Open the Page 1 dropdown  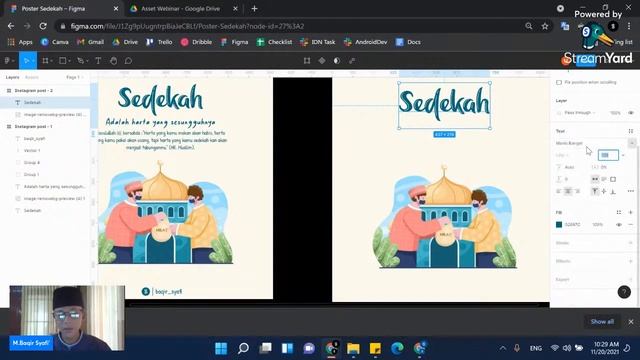coord(75,77)
